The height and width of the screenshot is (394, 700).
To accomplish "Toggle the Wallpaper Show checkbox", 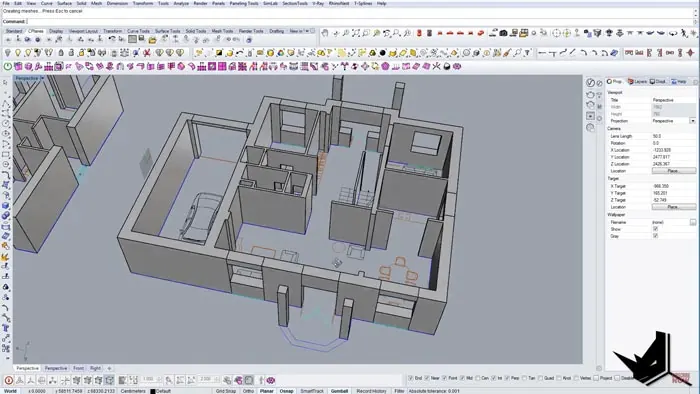I will pos(655,229).
